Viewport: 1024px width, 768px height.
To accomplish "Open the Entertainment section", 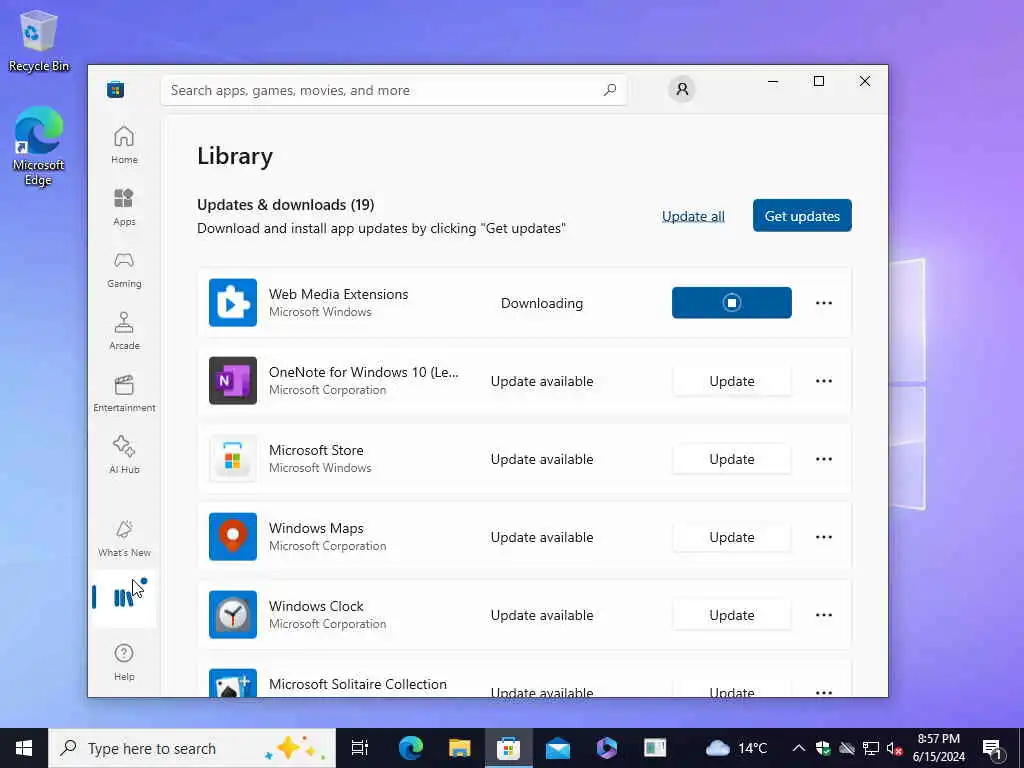I will [124, 393].
